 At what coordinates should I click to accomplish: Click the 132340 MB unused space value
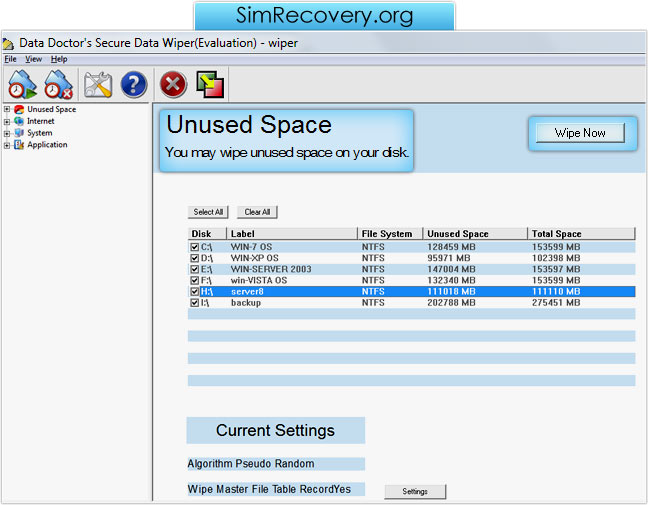tap(451, 281)
